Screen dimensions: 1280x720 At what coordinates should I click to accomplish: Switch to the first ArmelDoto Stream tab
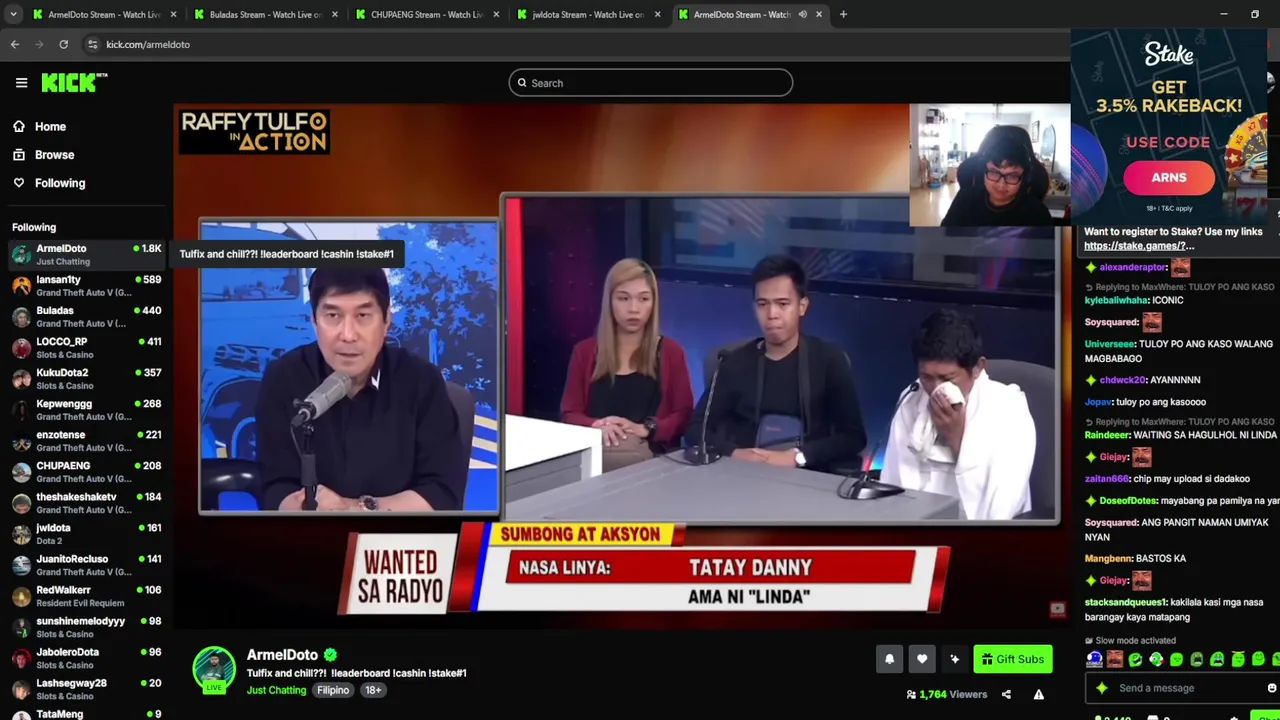pyautogui.click(x=104, y=14)
